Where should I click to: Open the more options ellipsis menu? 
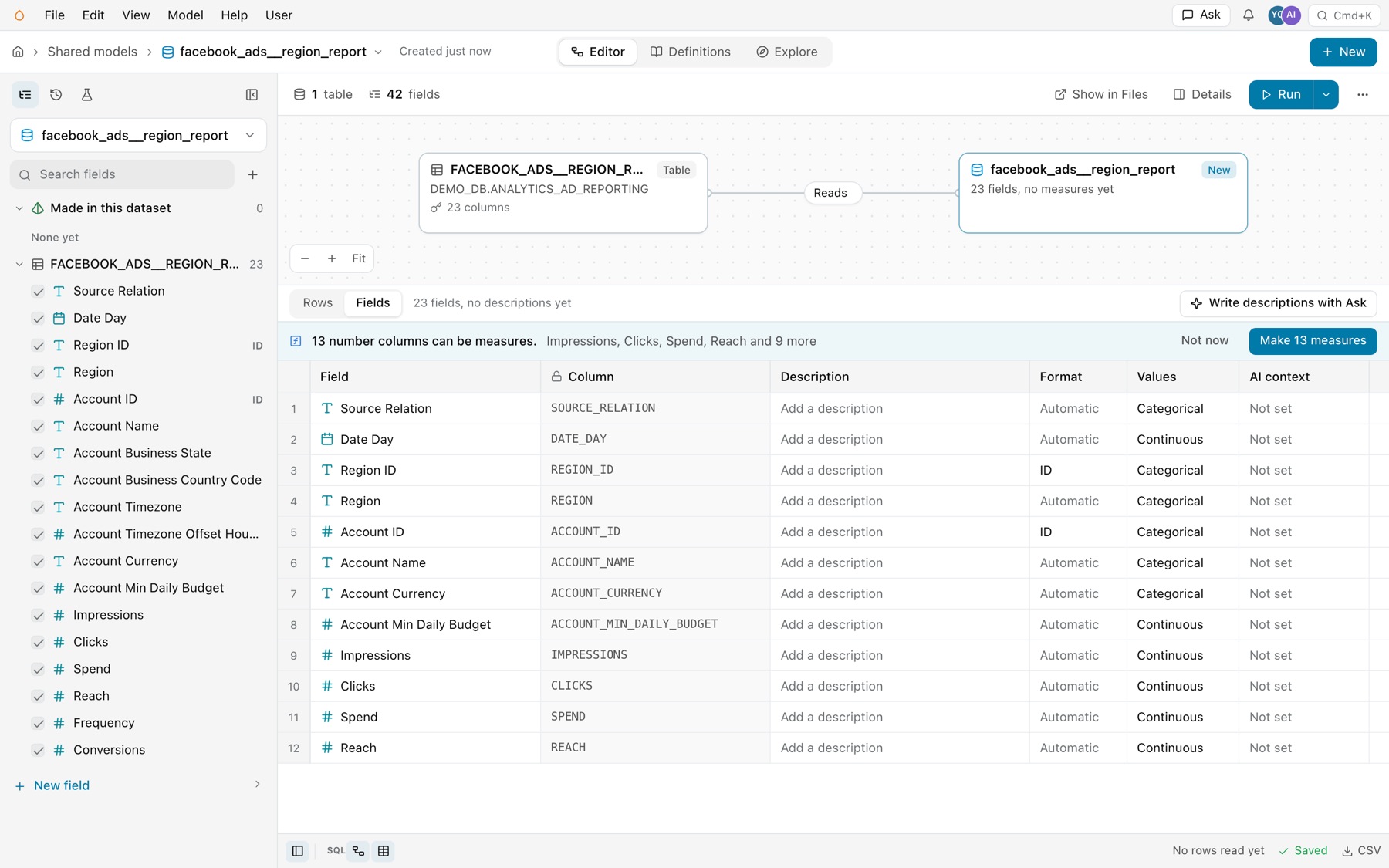[1363, 94]
